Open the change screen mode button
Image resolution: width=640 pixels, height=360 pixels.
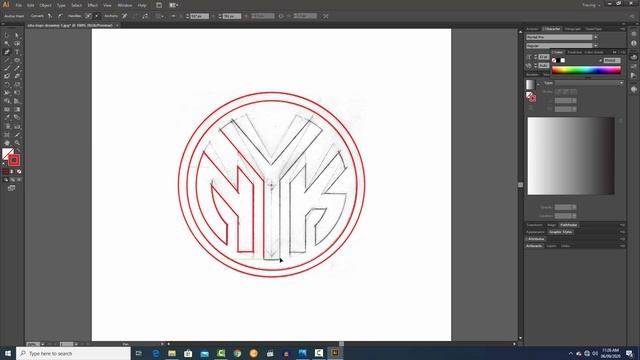(x=11, y=188)
